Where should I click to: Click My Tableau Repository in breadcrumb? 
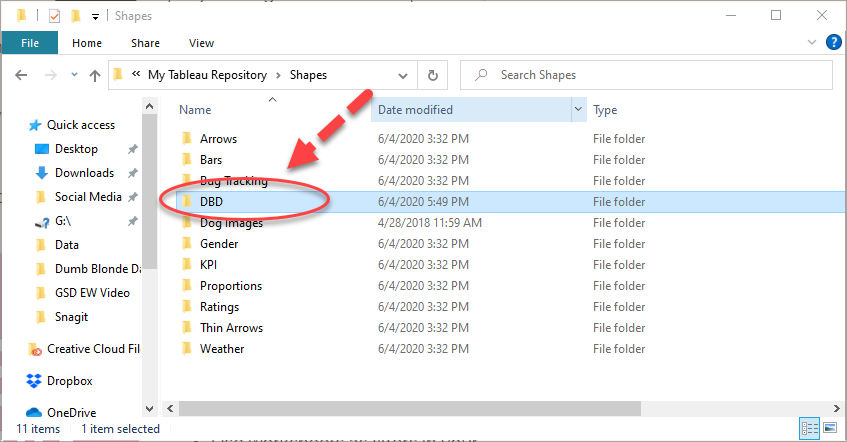(207, 75)
